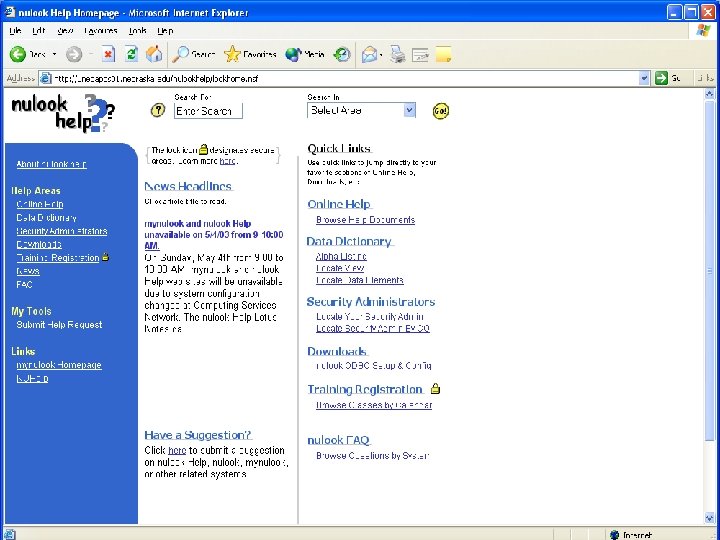Click the nulook help logo
The image size is (720, 540).
click(x=63, y=113)
